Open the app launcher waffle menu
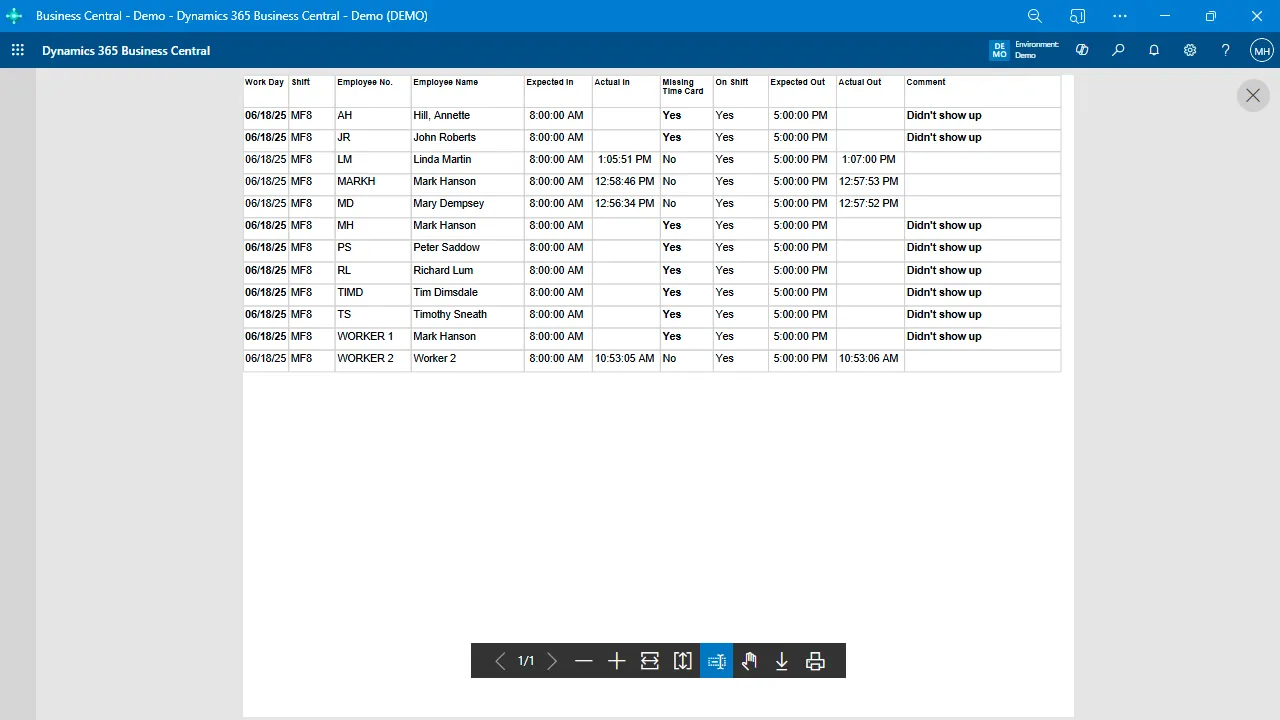The height and width of the screenshot is (720, 1280). point(18,51)
